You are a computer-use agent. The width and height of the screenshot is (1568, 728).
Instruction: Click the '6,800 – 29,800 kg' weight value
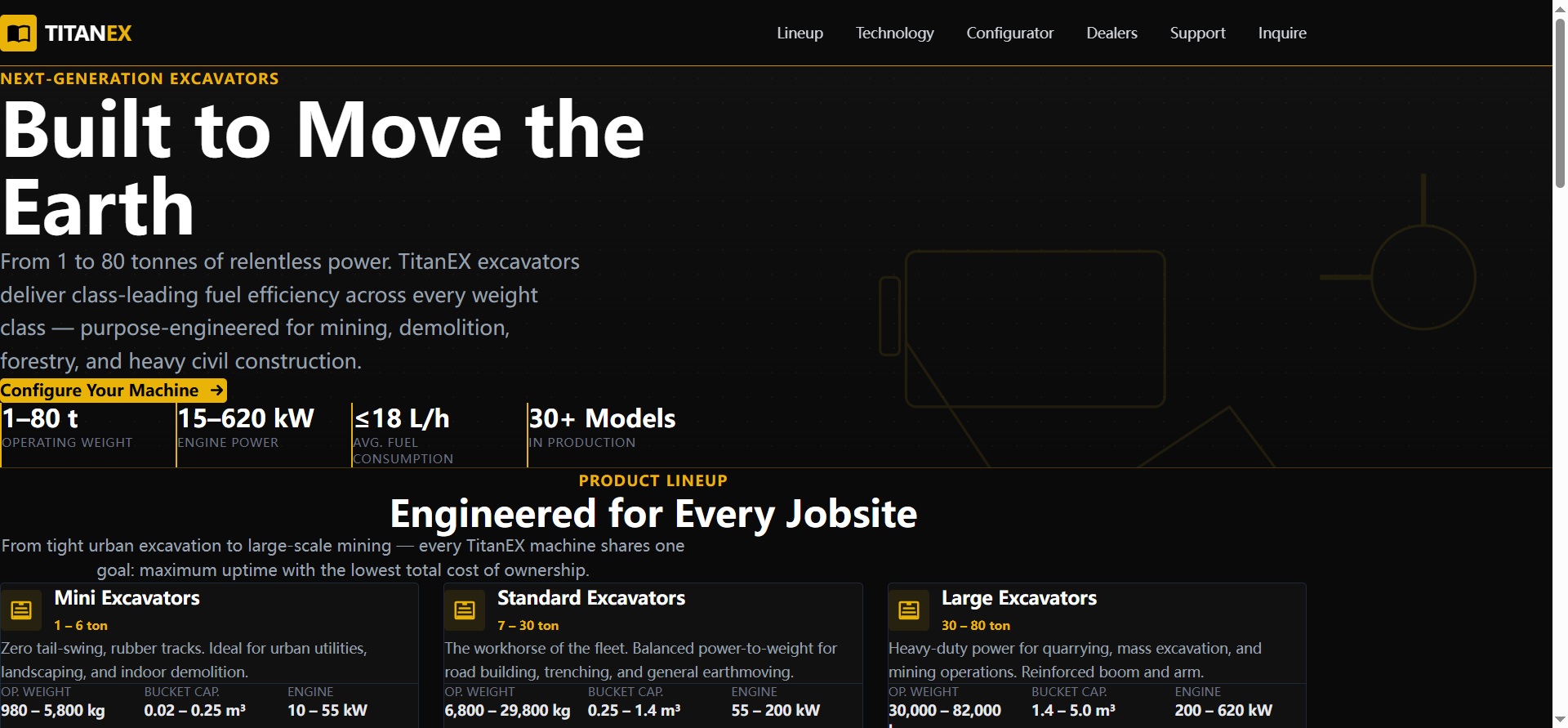(x=507, y=710)
